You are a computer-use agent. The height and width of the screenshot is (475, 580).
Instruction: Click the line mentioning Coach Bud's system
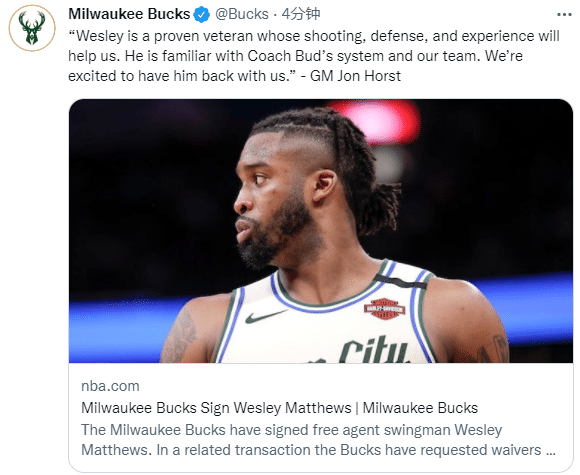(x=296, y=56)
